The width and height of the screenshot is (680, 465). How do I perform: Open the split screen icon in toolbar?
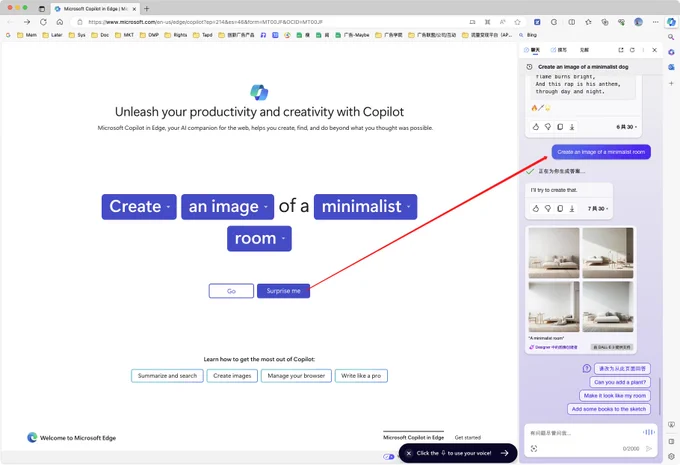[572, 22]
